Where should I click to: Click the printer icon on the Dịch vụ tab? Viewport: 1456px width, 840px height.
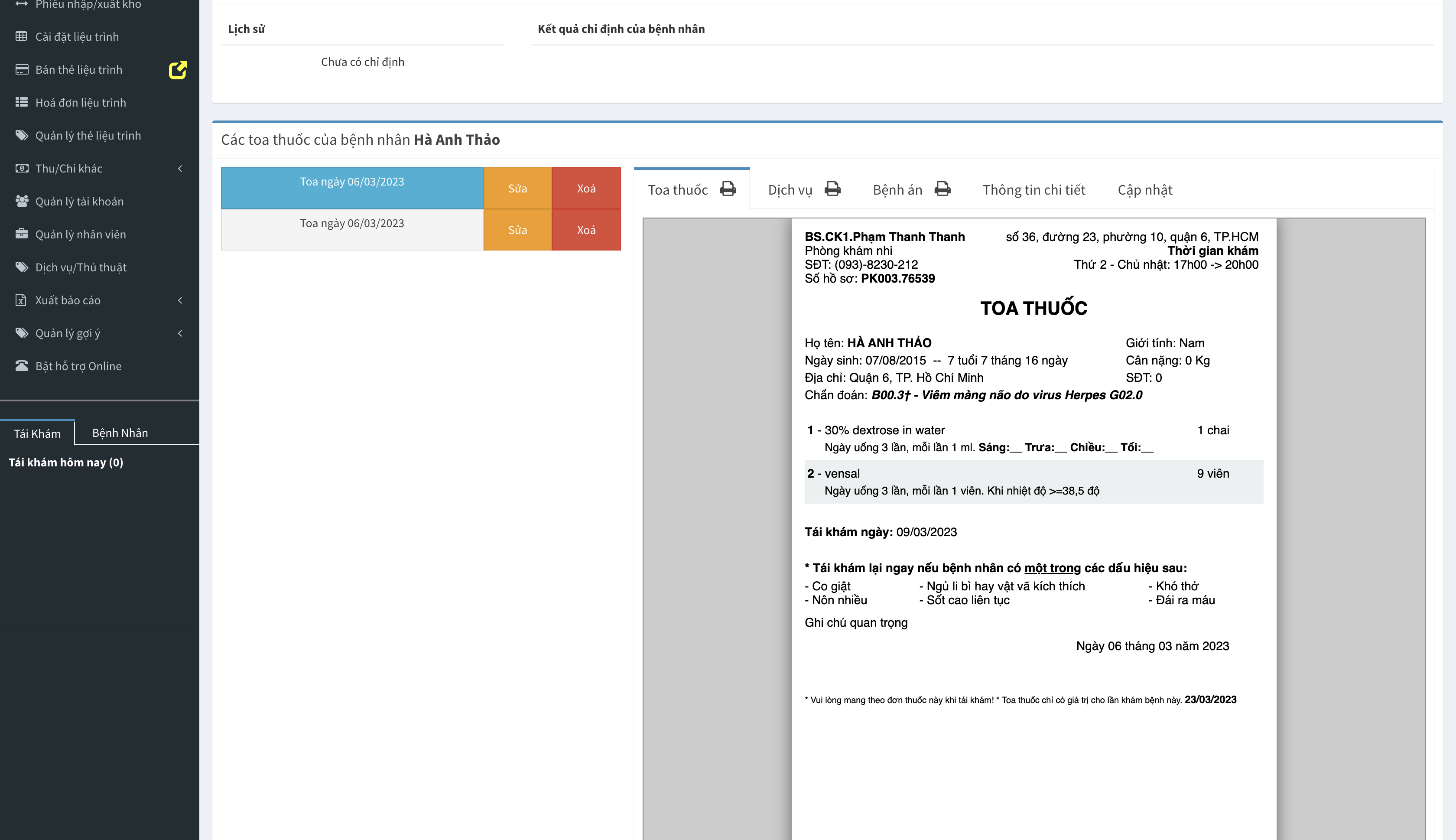click(832, 189)
